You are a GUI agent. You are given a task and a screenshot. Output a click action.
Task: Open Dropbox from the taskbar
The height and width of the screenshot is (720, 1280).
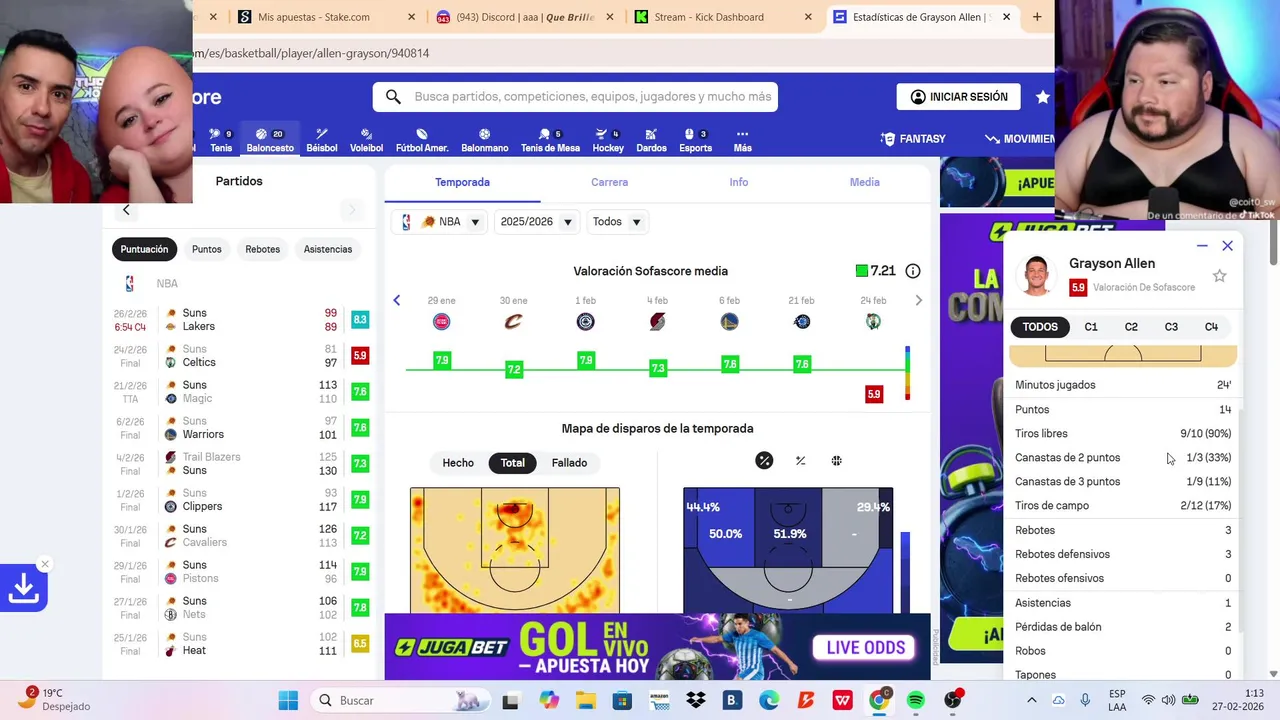click(695, 700)
